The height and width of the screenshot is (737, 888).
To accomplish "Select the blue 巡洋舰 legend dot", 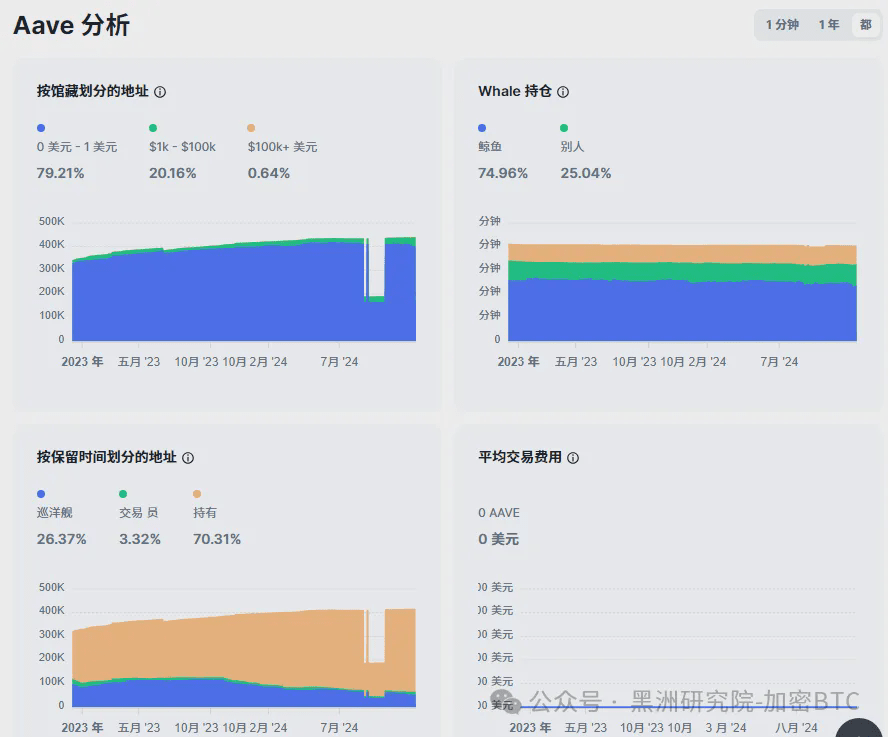I will [x=41, y=494].
